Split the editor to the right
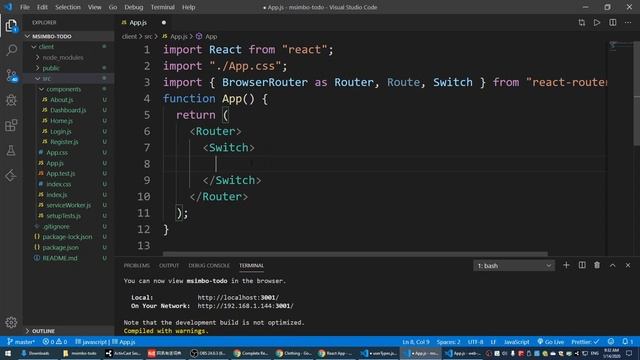Viewport: 640px width, 360px height. pos(613,23)
